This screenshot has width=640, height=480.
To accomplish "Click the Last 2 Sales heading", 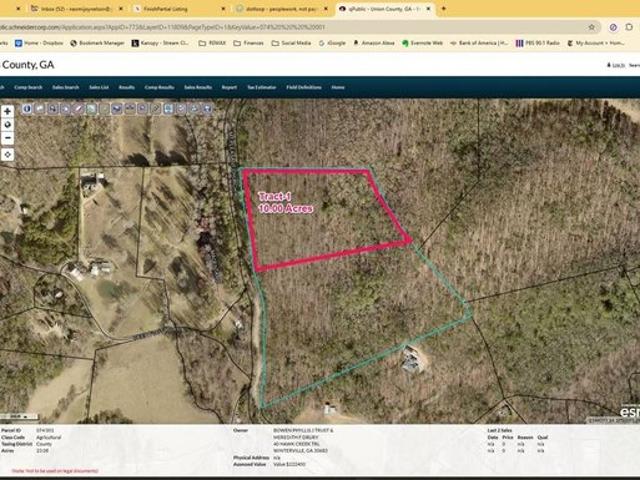I will 500,430.
